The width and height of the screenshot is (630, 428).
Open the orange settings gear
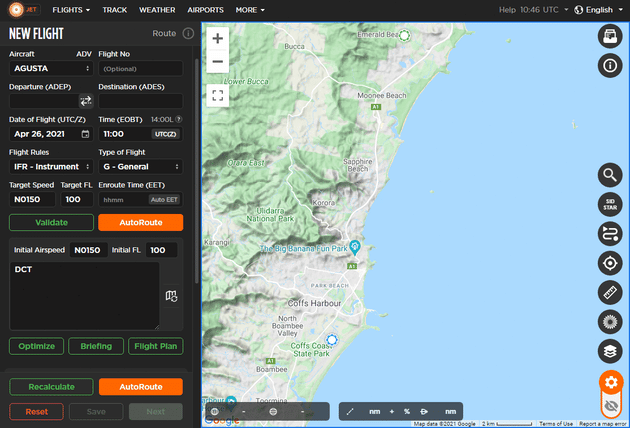point(611,382)
